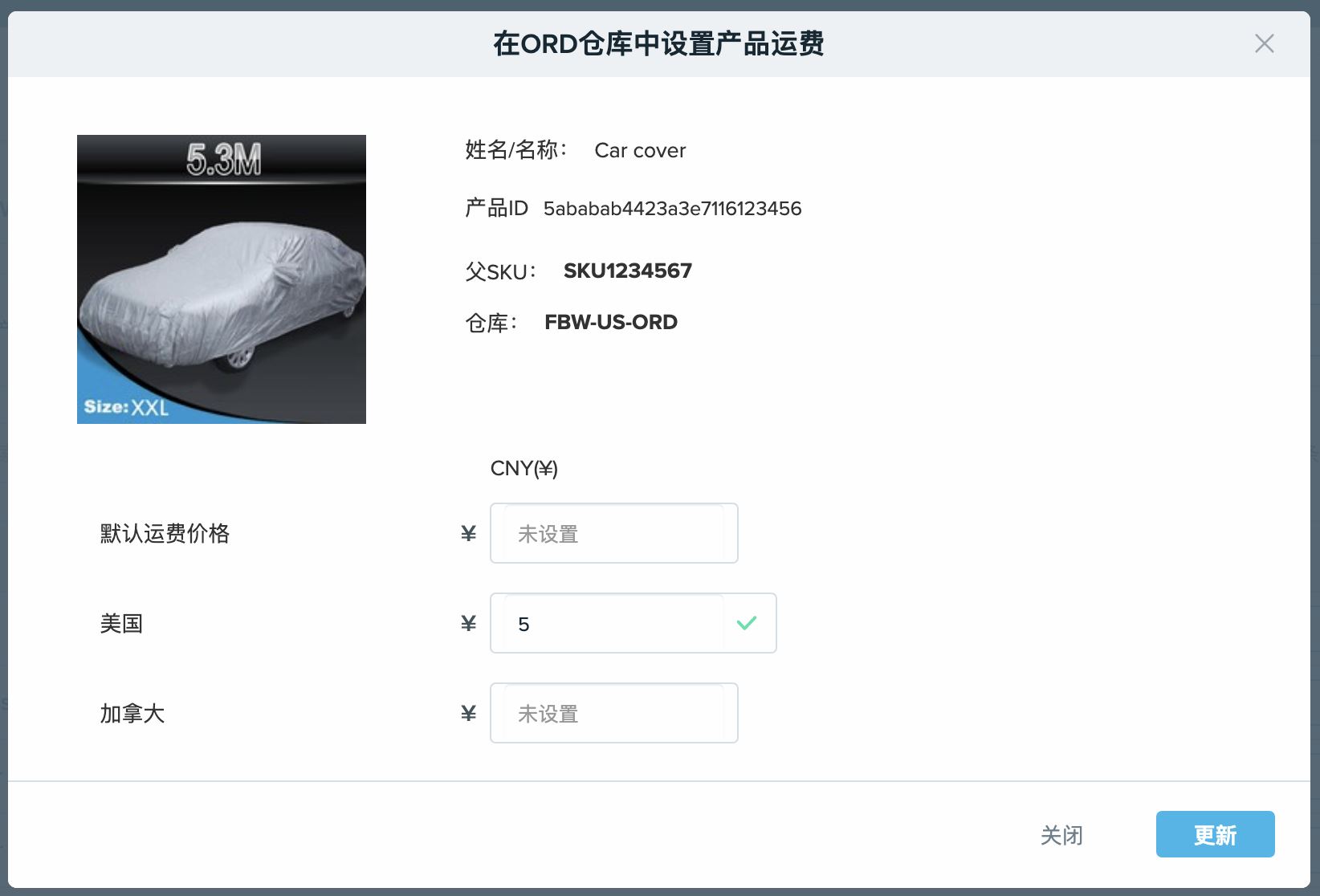
Task: Click the 仓库 label
Action: tap(491, 323)
